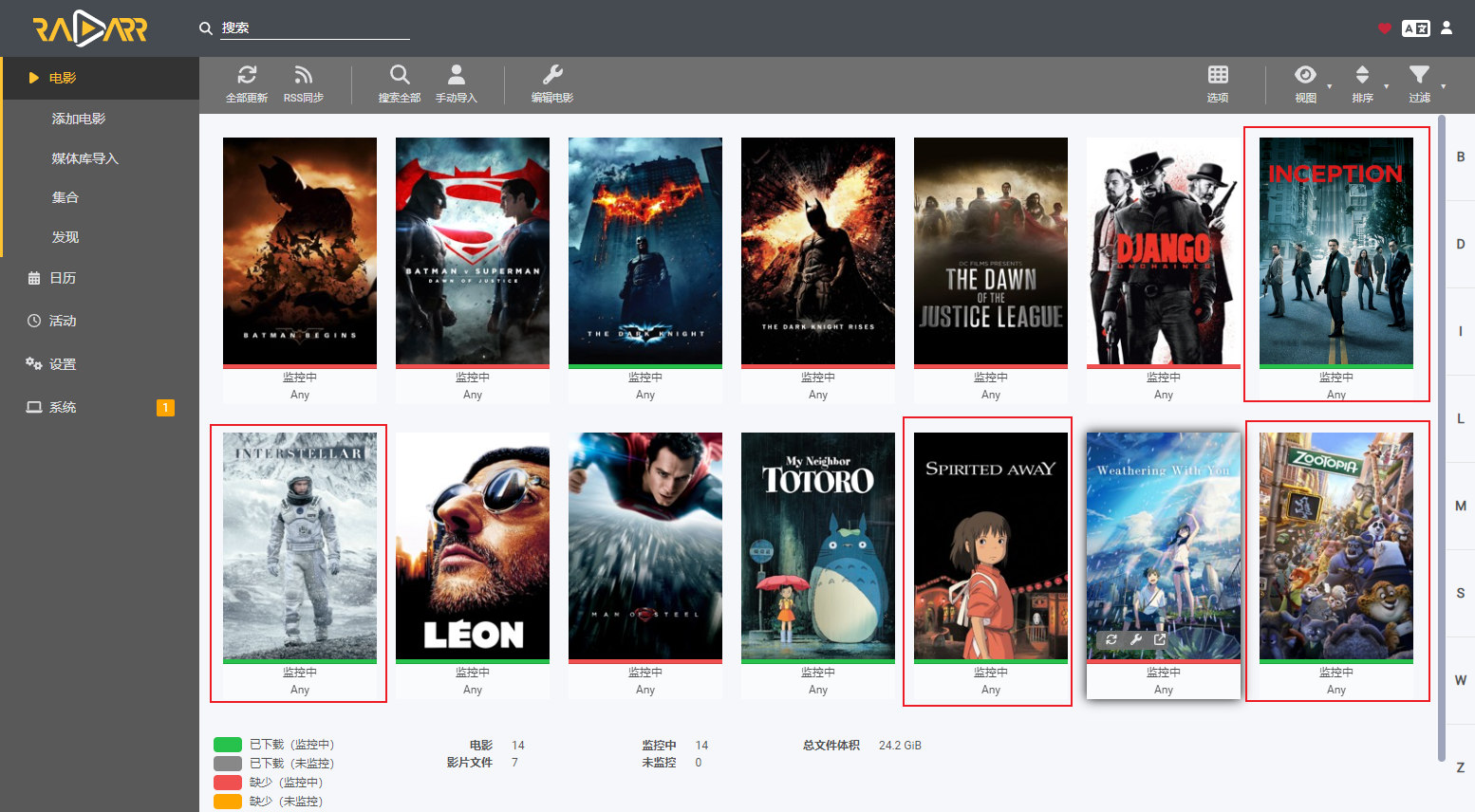Open Batman v Superman poster
This screenshot has width=1475, height=812.
473,251
